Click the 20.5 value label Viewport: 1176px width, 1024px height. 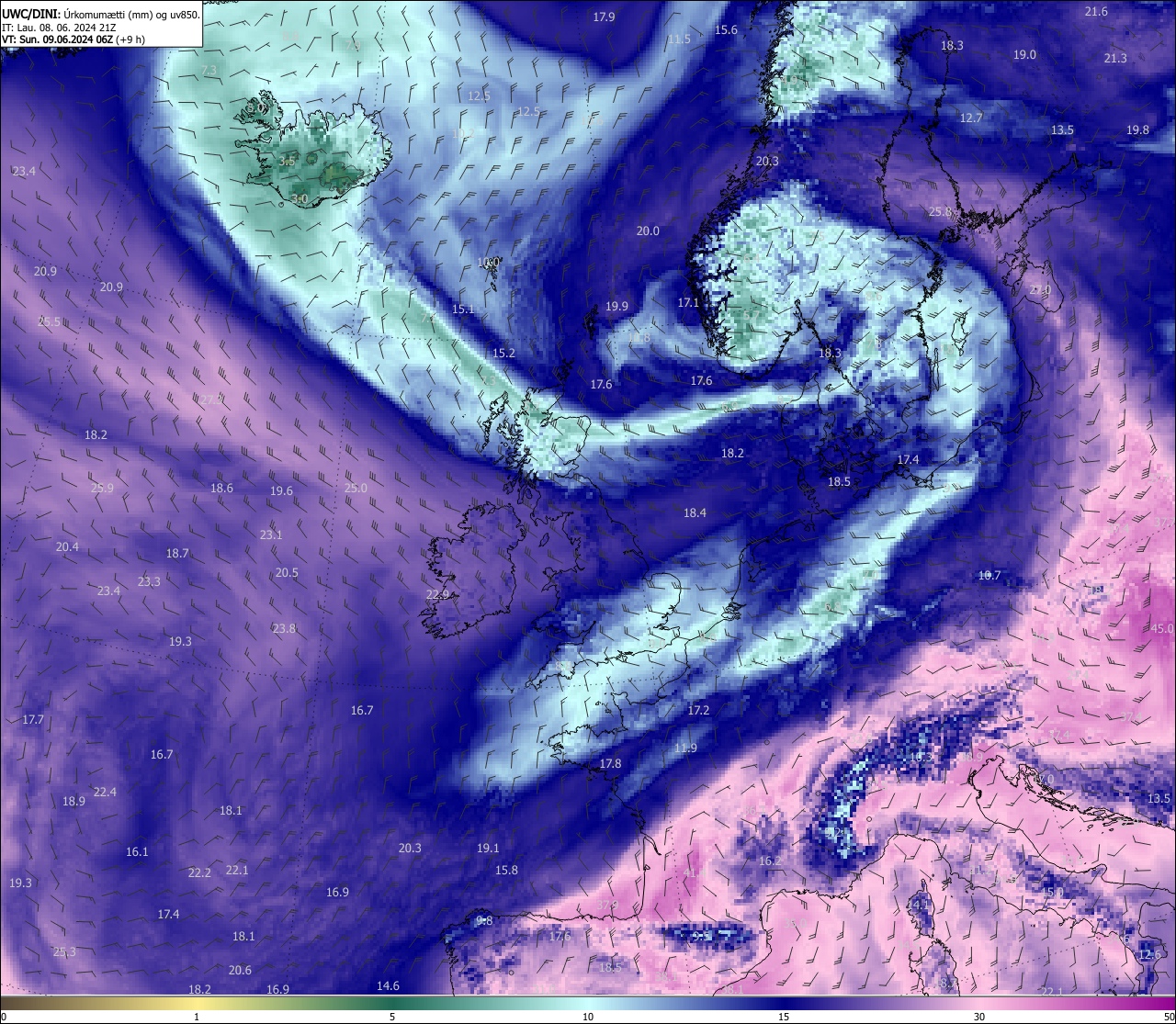[287, 573]
